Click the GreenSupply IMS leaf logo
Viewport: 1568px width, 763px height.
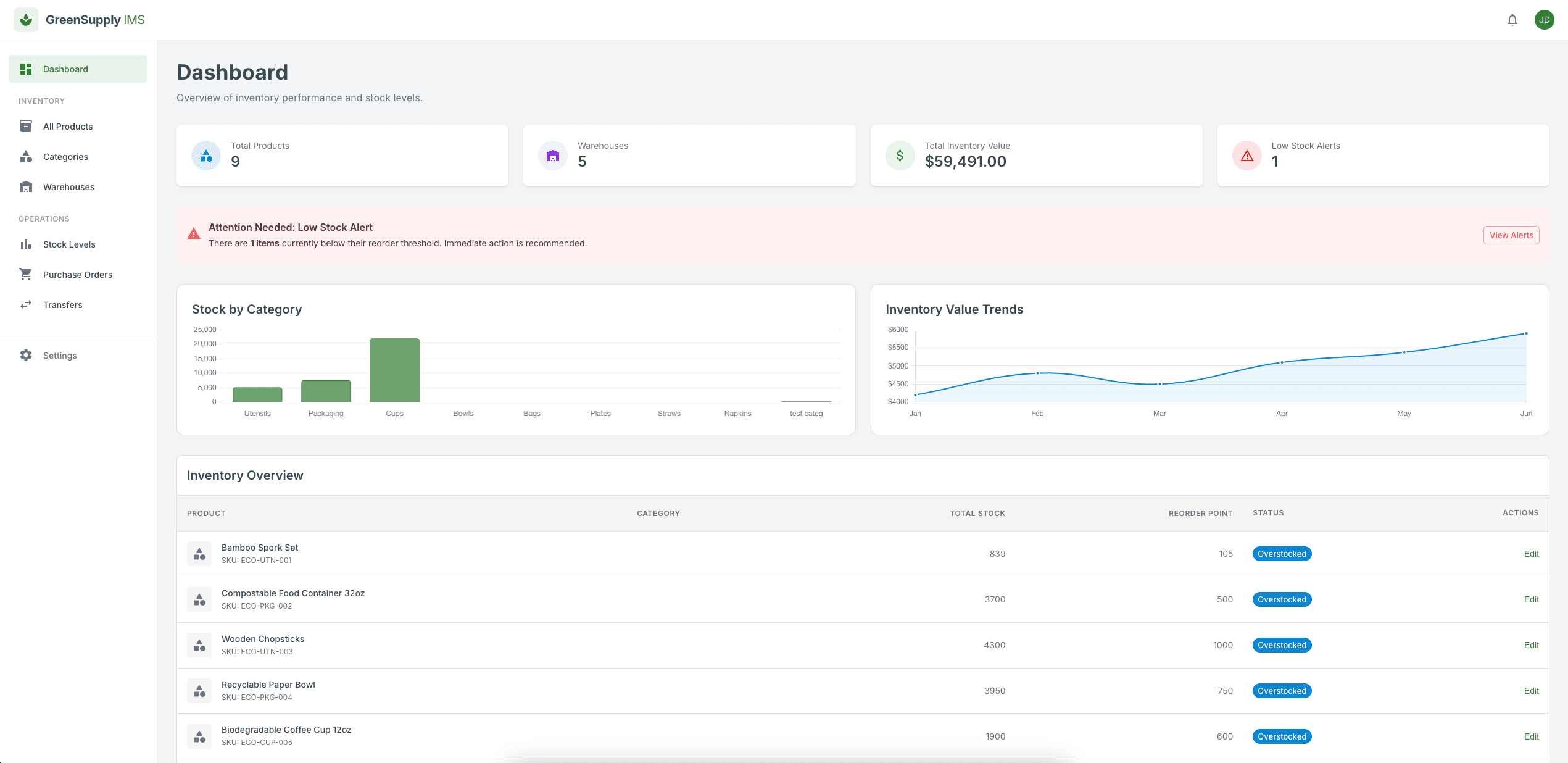(25, 19)
